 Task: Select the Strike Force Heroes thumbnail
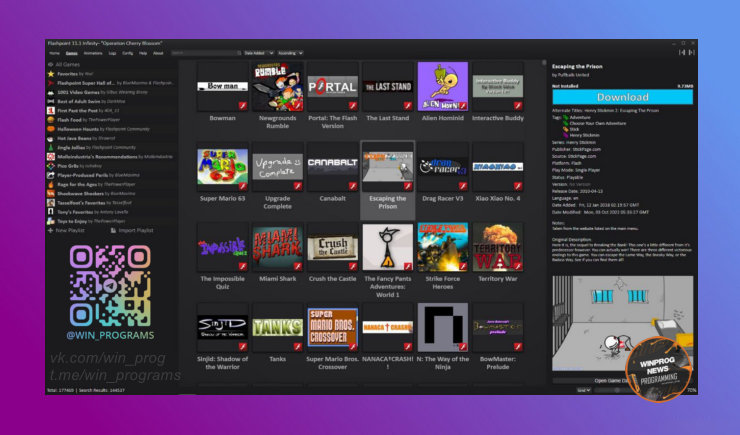point(443,247)
